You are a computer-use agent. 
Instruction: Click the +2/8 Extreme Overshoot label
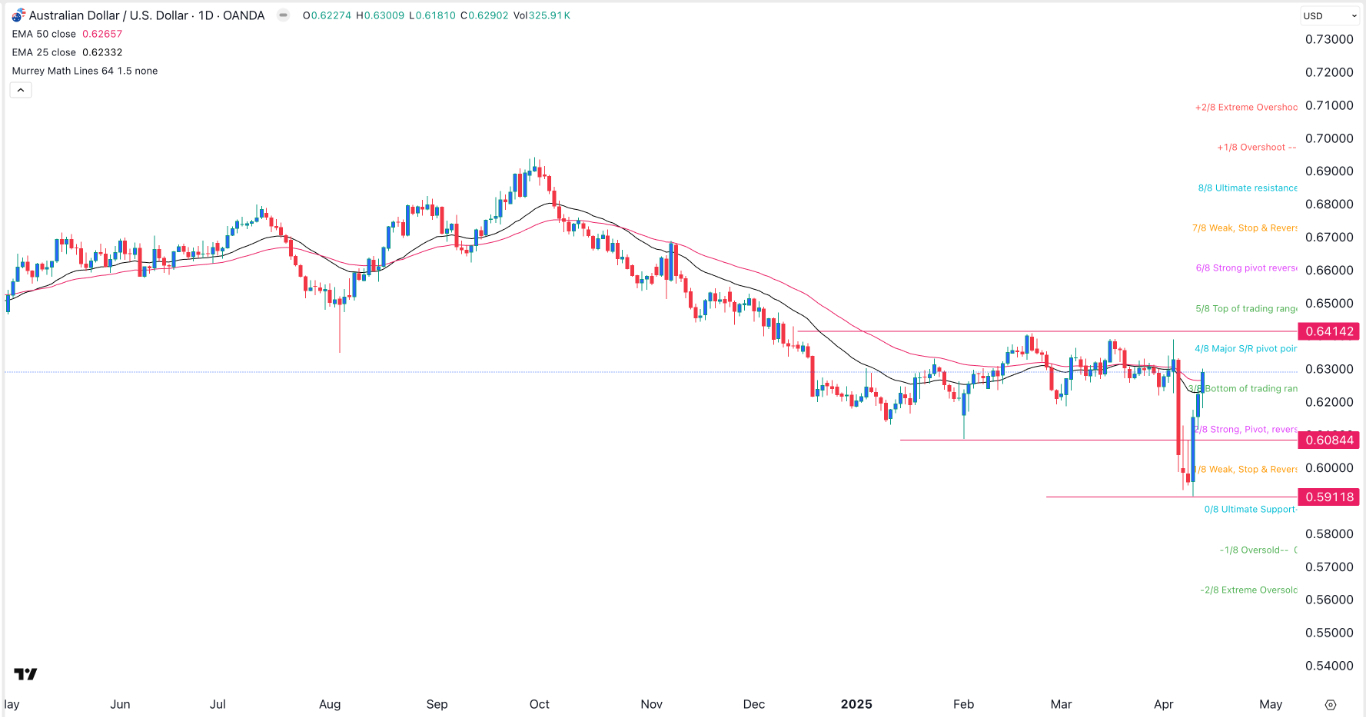pos(1245,107)
